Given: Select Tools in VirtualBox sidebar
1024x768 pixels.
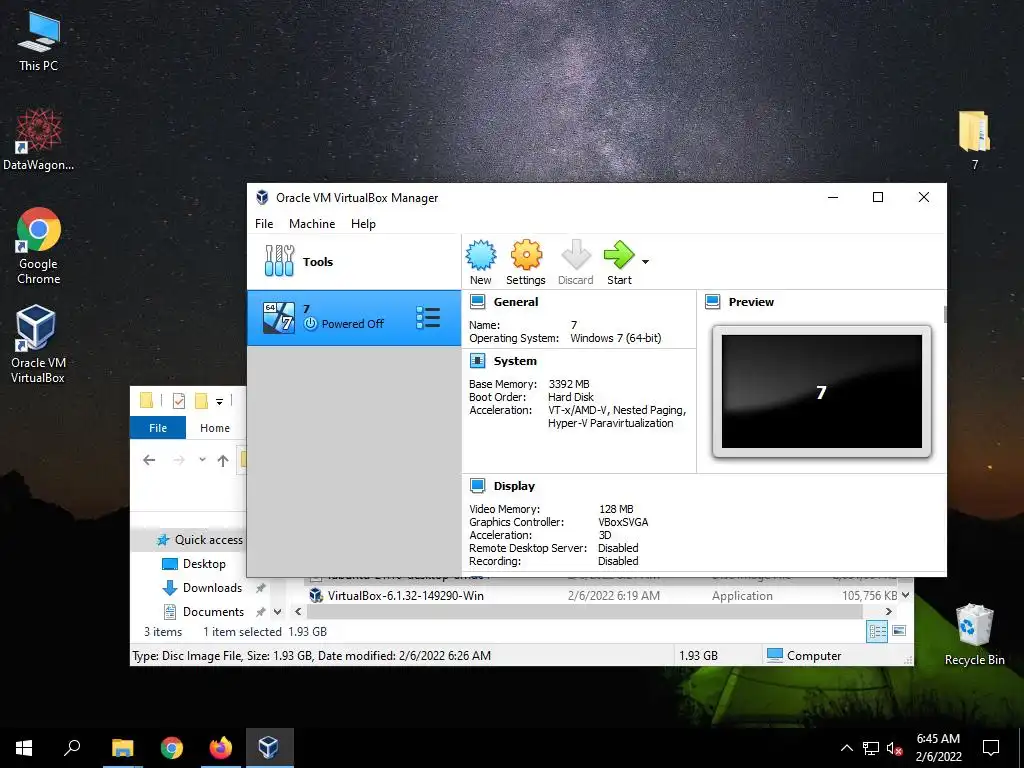Looking at the screenshot, I should click(x=353, y=261).
